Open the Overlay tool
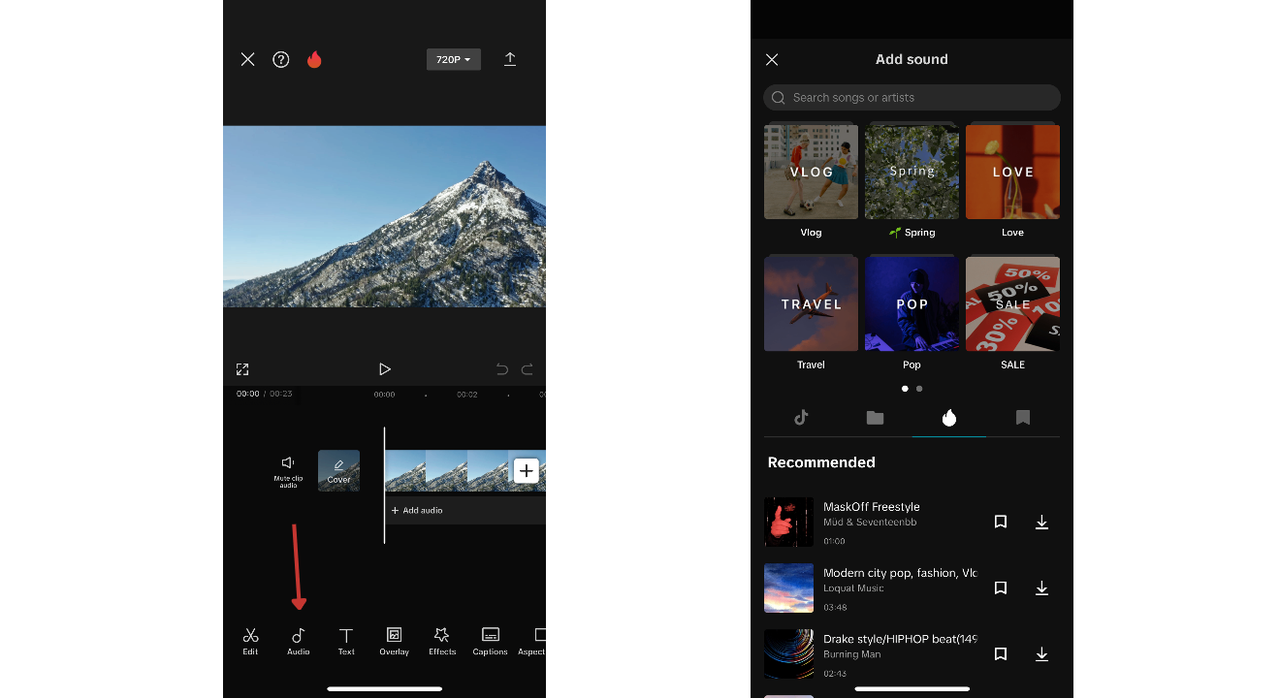 tap(394, 642)
